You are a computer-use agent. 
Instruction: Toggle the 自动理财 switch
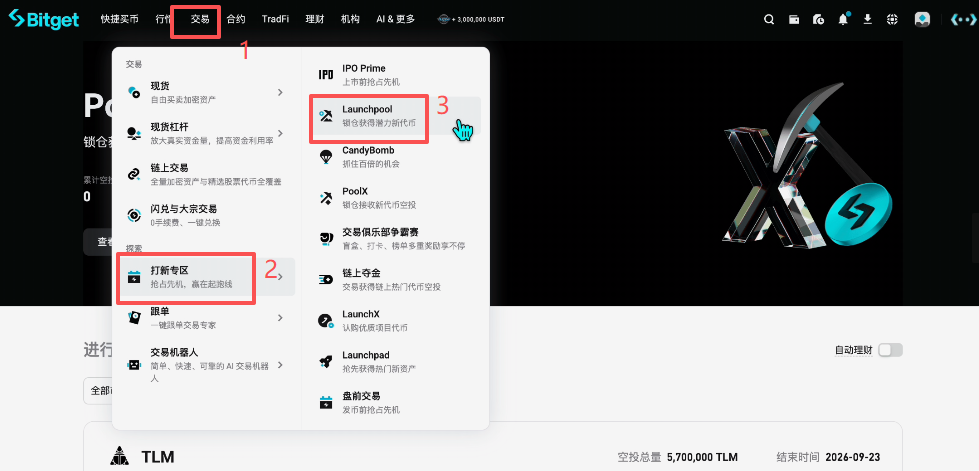click(890, 350)
